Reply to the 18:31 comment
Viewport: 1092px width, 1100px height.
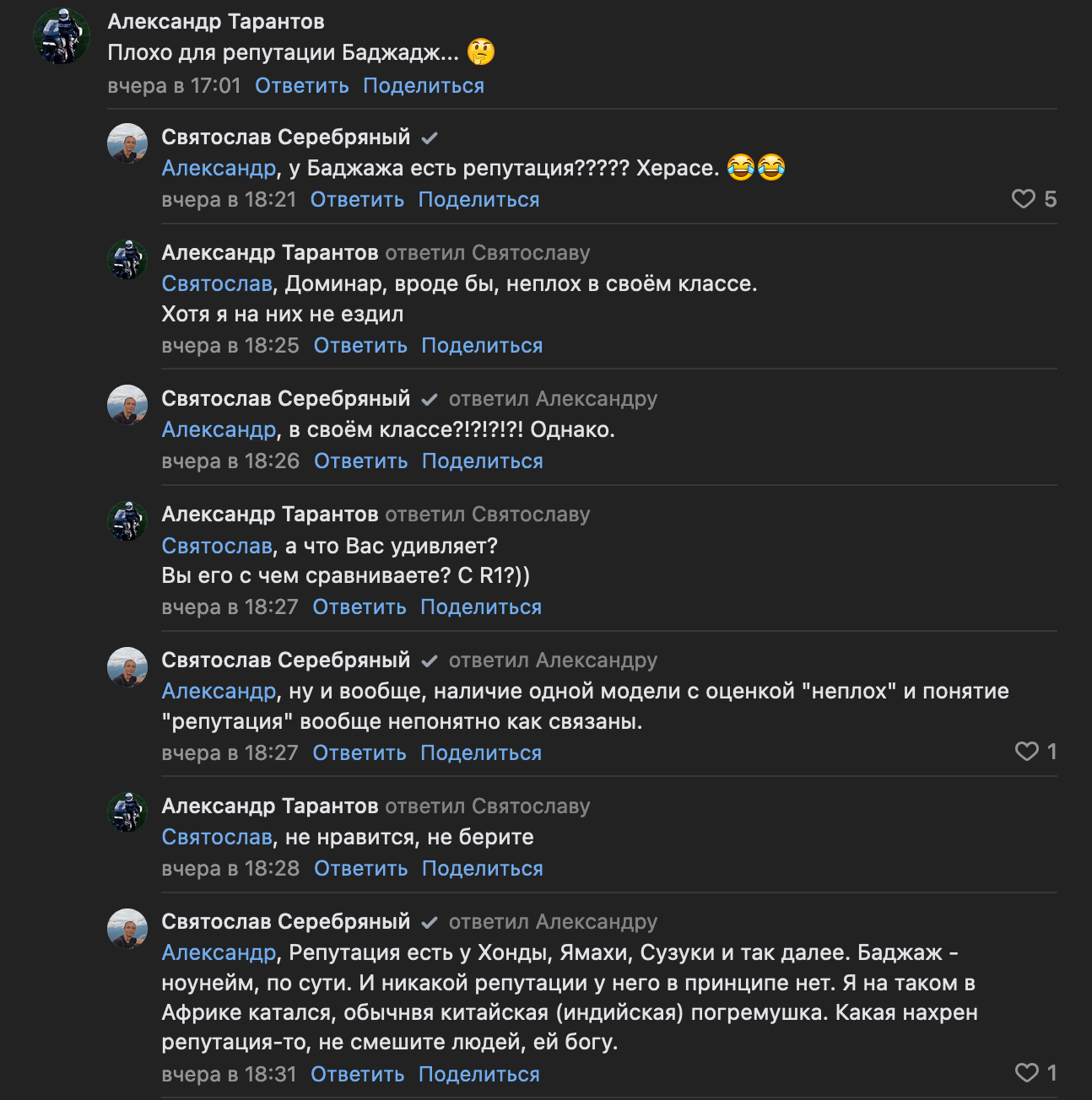[x=357, y=1075]
